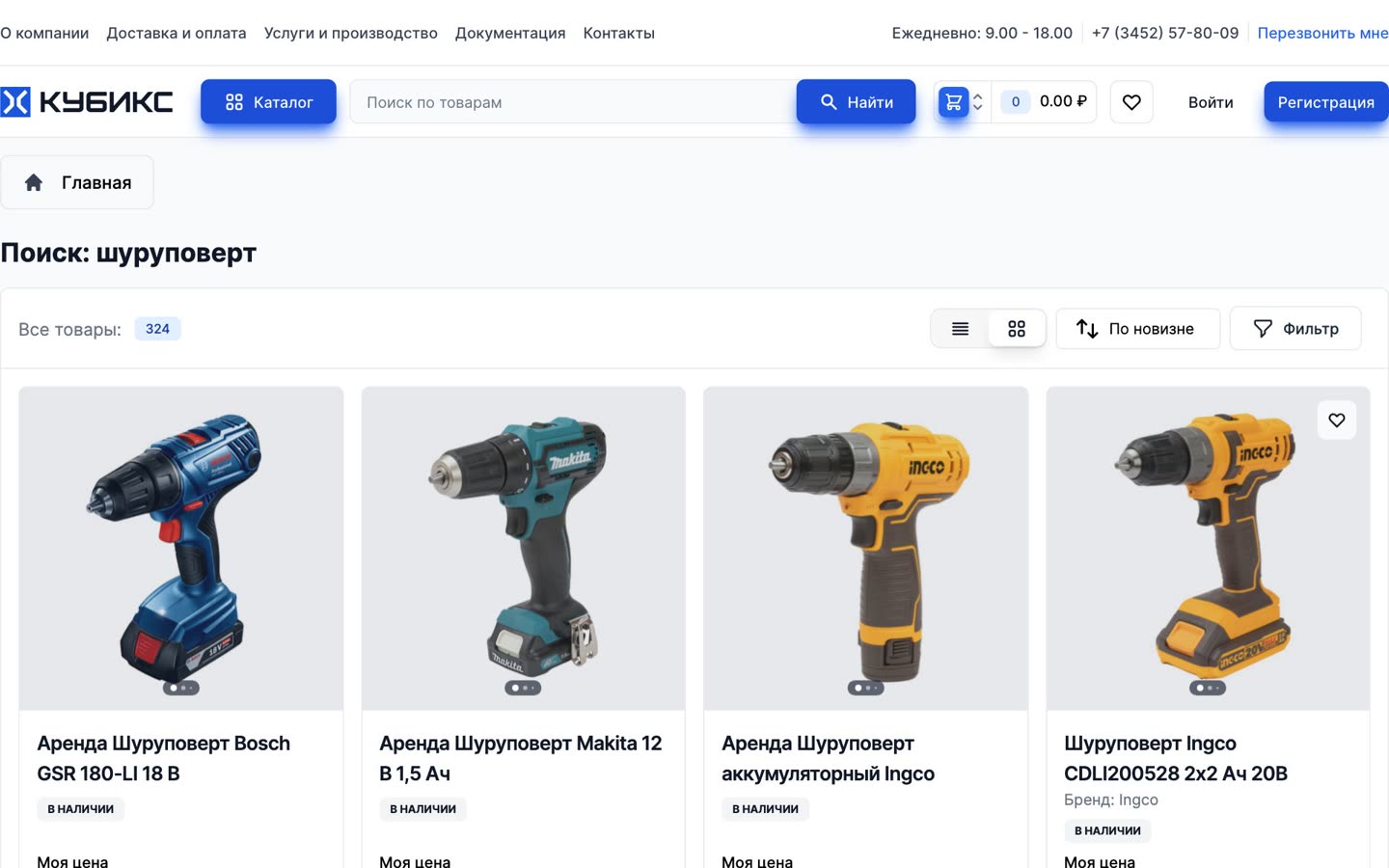Open Аренда Шуруповерт Makita 12 В title
Viewport: 1389px width, 868px height.
point(521,758)
